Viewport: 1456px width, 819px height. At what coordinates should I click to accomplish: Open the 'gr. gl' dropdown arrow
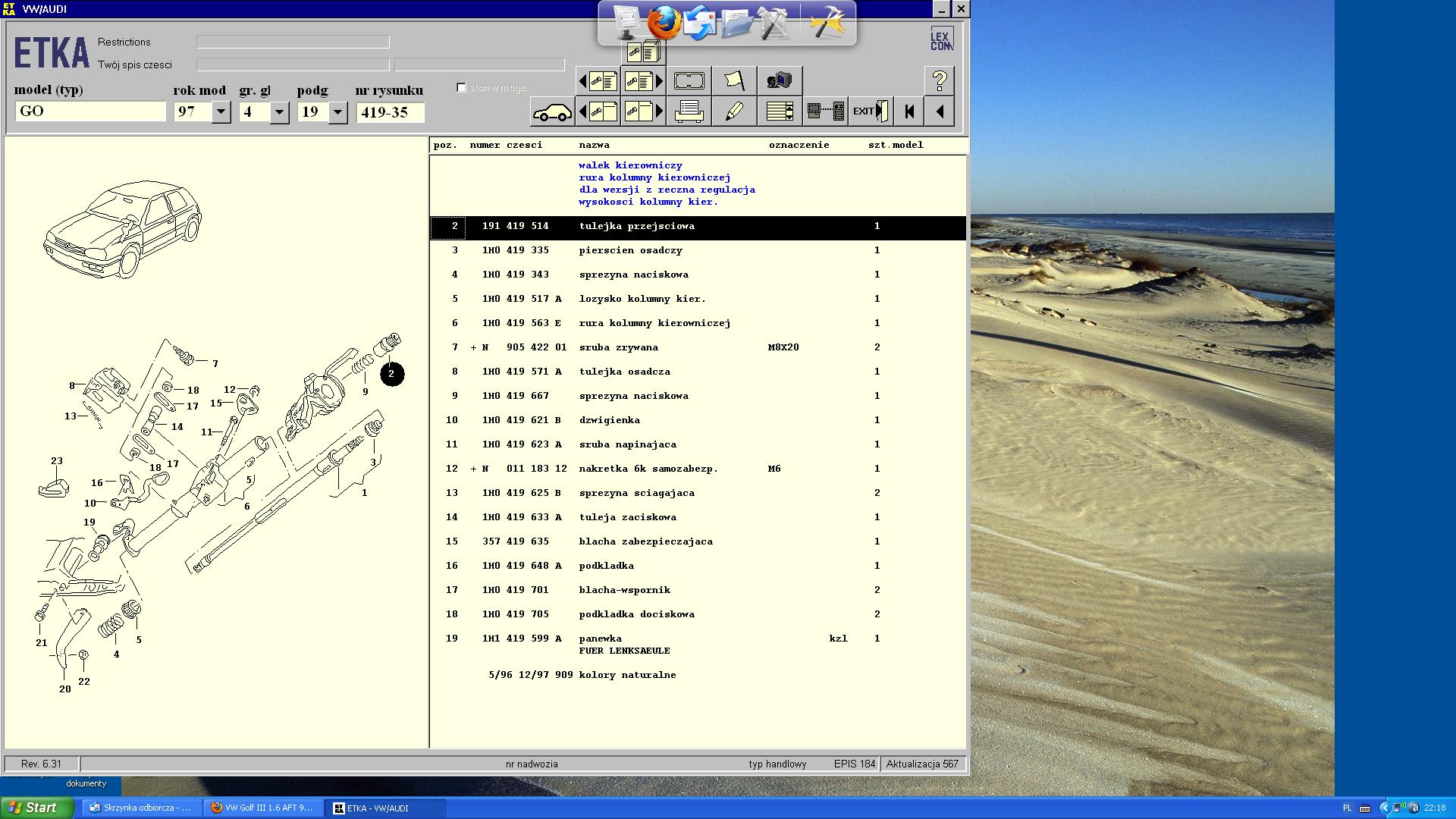pyautogui.click(x=279, y=112)
